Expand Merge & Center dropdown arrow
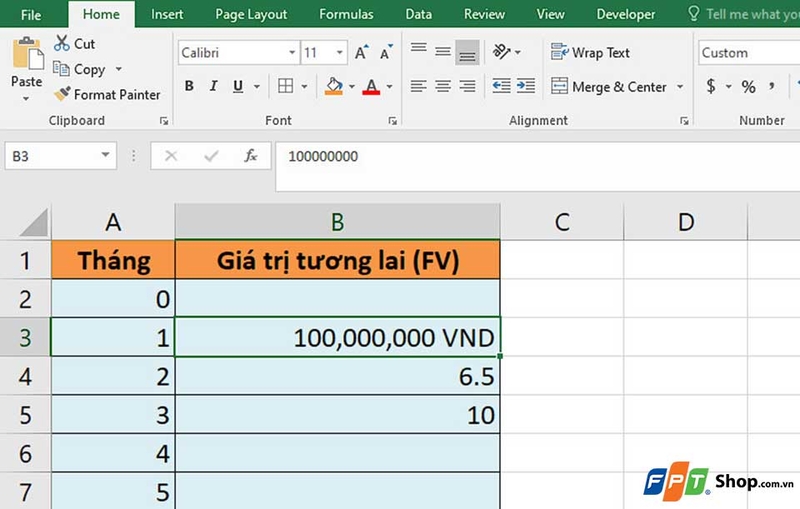 click(x=680, y=86)
